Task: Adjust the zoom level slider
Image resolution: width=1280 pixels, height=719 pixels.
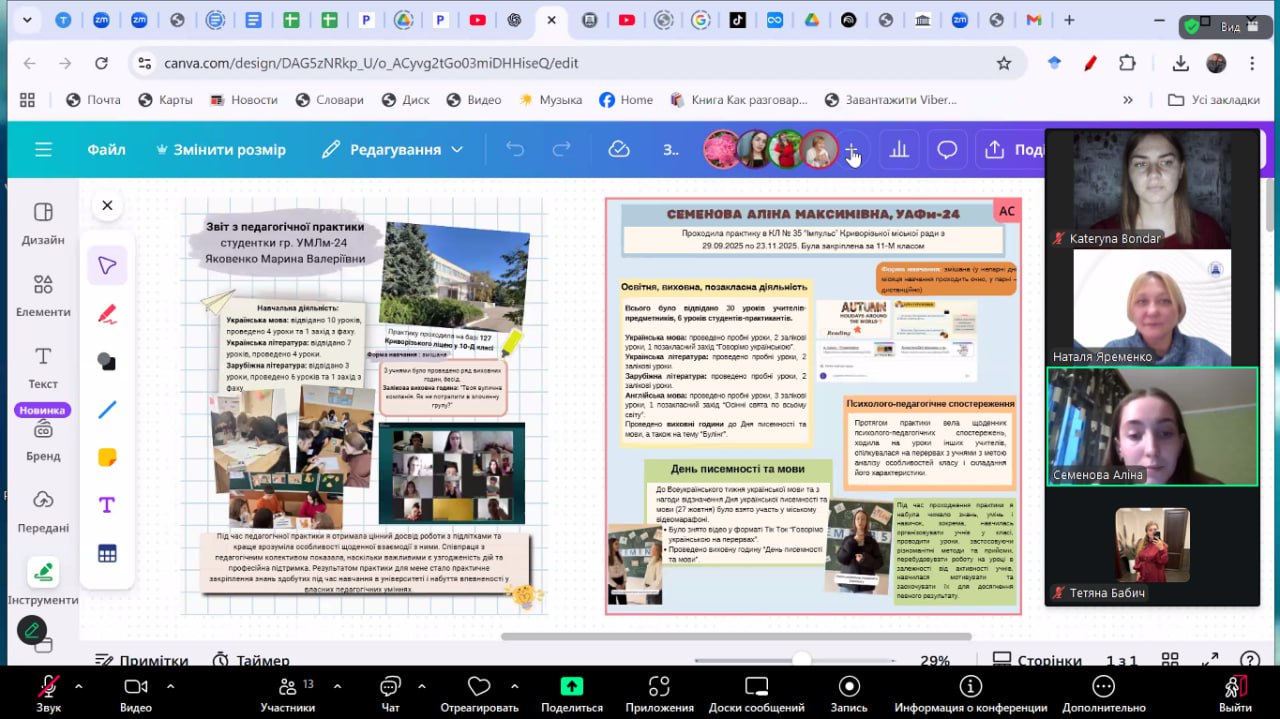Action: (x=801, y=660)
